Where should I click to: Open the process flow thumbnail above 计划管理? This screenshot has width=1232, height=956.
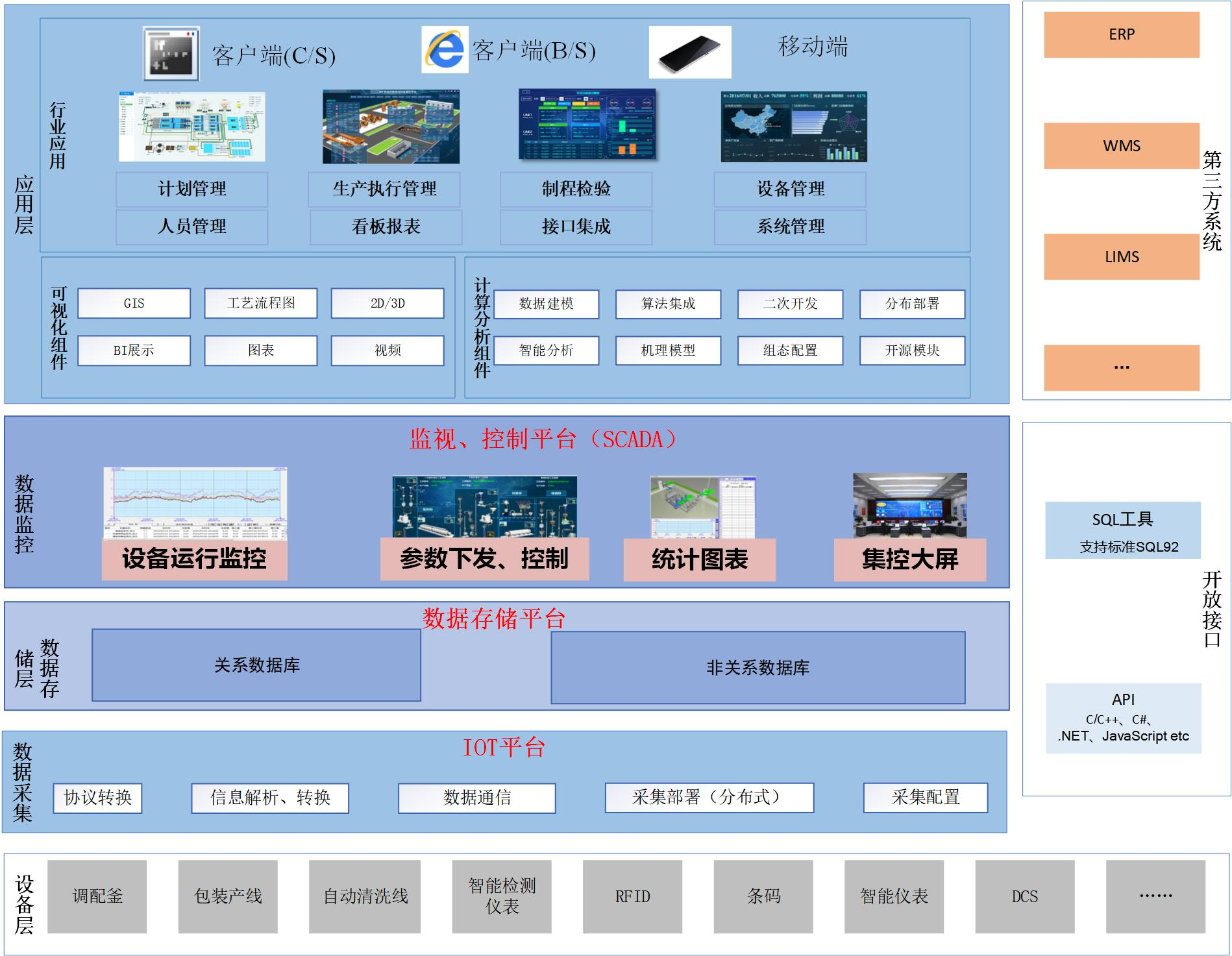tap(192, 127)
